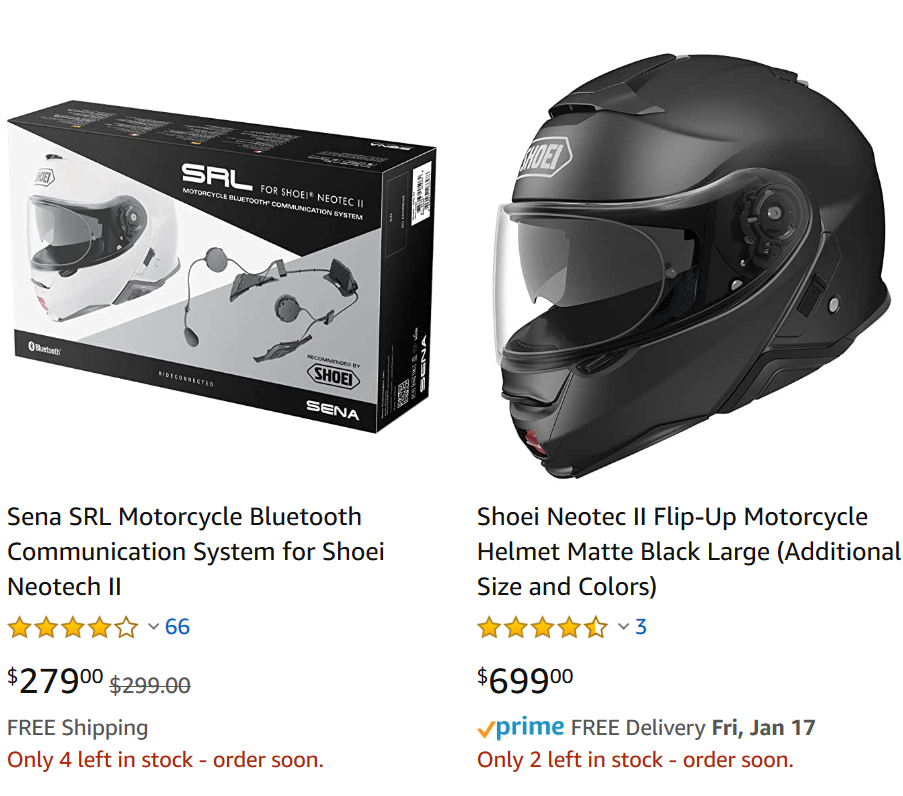
Task: Click the FREE Shipping text
Action: 77,727
